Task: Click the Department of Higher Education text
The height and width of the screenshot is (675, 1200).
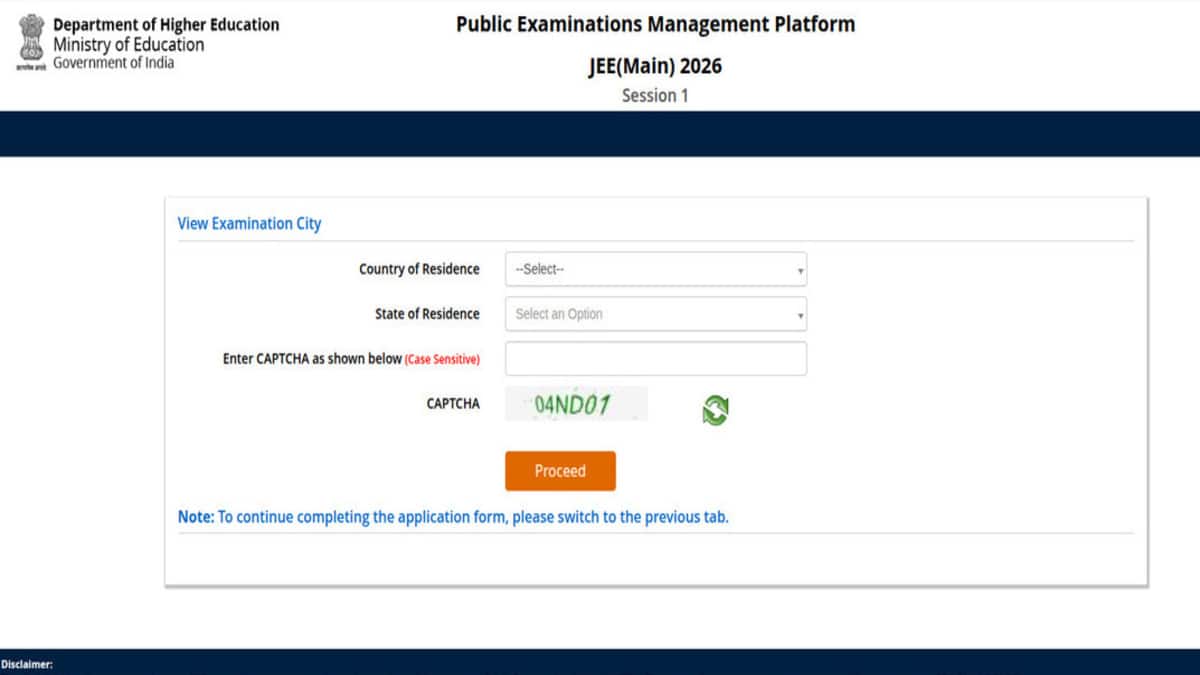Action: [x=166, y=25]
